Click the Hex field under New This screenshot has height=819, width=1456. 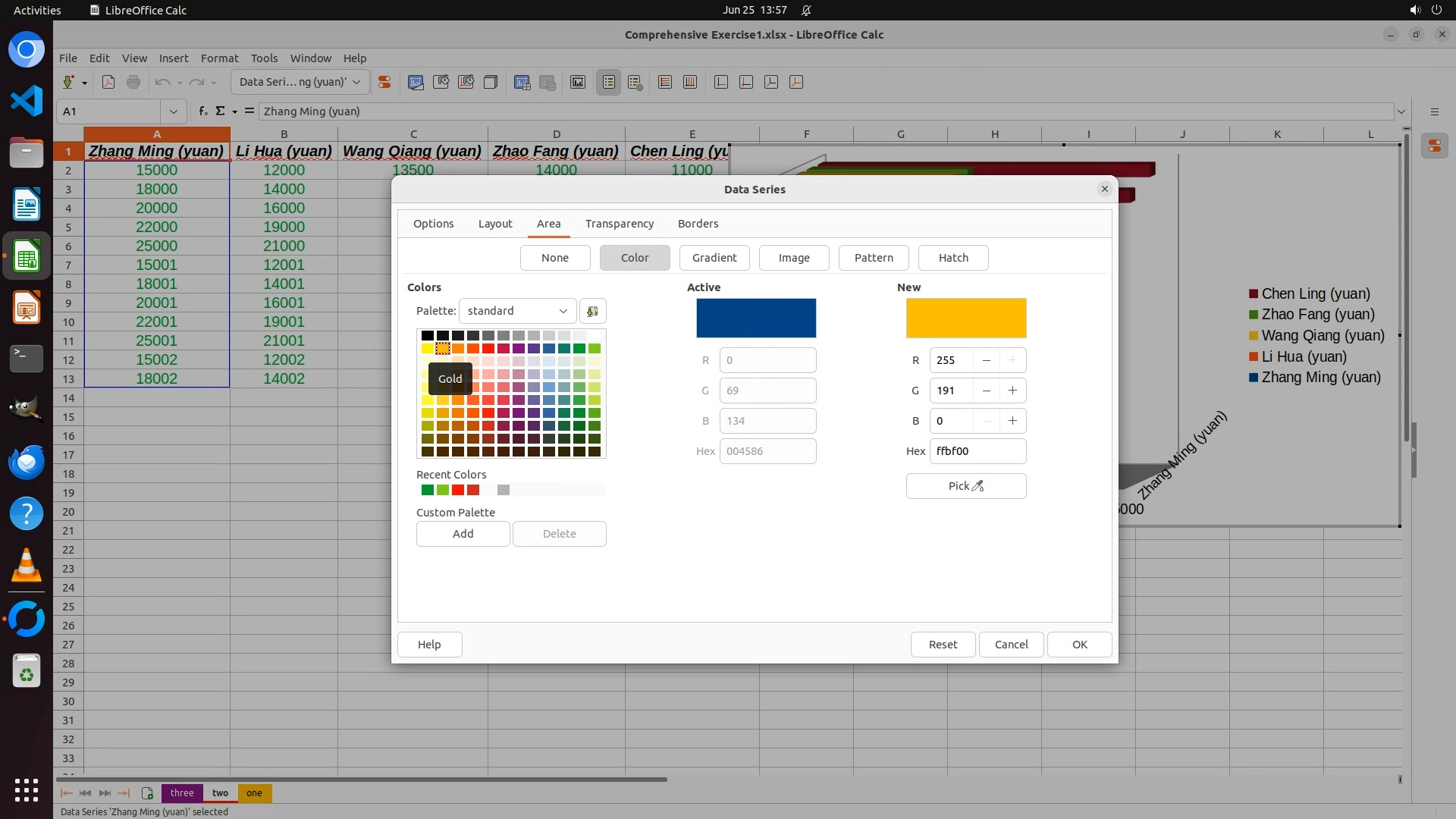pos(977,451)
